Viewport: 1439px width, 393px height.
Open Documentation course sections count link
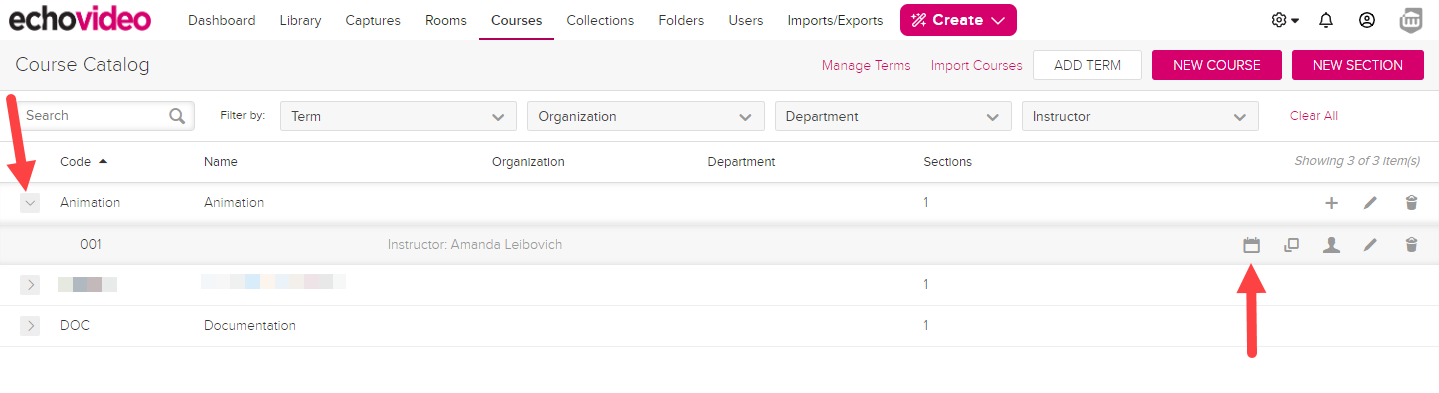click(926, 326)
